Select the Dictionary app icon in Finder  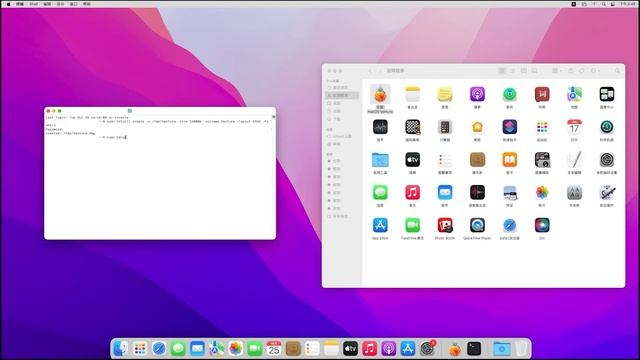(x=542, y=94)
